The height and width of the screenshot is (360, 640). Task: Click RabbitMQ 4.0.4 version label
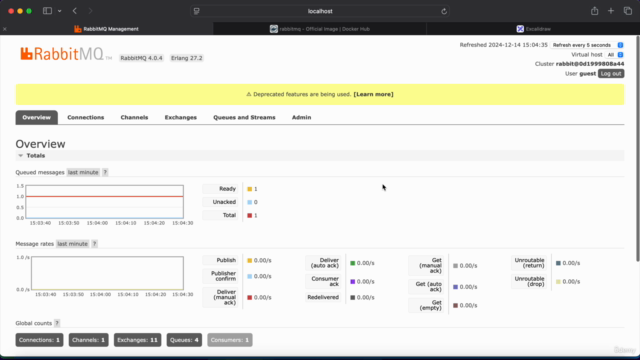click(x=141, y=58)
